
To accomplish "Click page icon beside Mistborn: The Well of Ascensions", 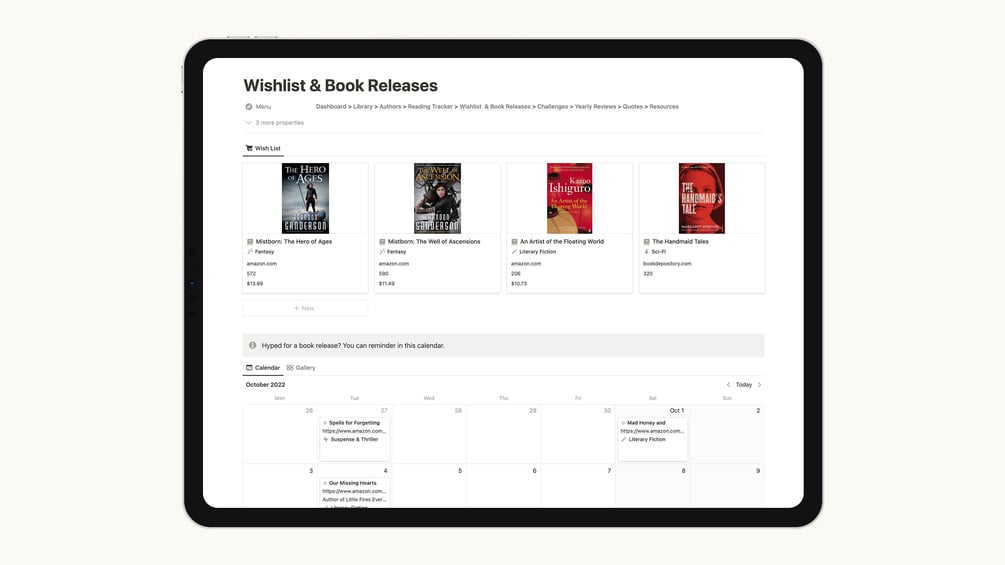I will pos(382,242).
